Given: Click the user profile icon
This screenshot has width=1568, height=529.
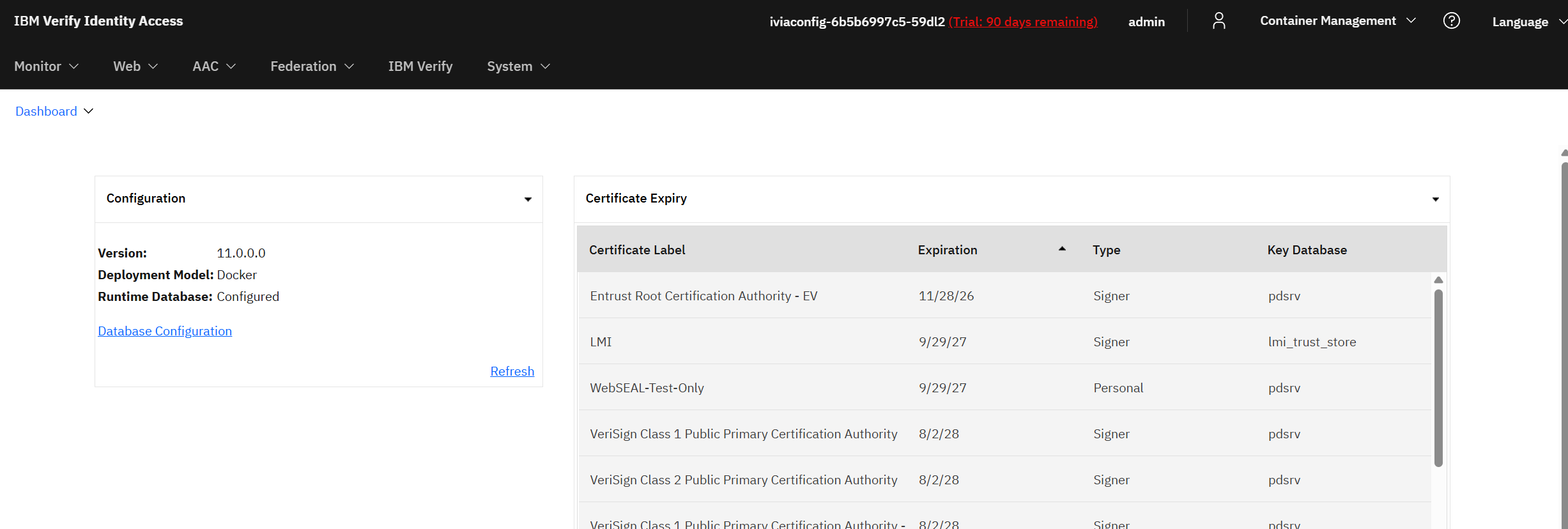Looking at the screenshot, I should point(1218,21).
